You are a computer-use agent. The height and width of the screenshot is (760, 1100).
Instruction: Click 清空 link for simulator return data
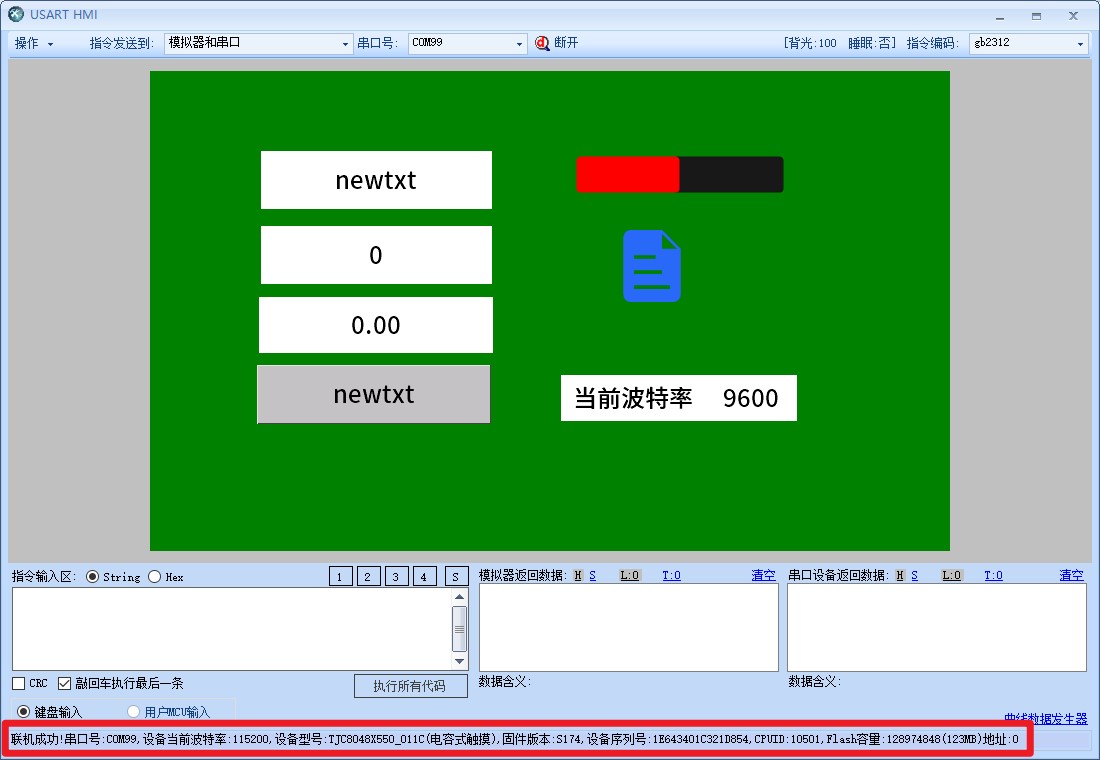tap(763, 575)
